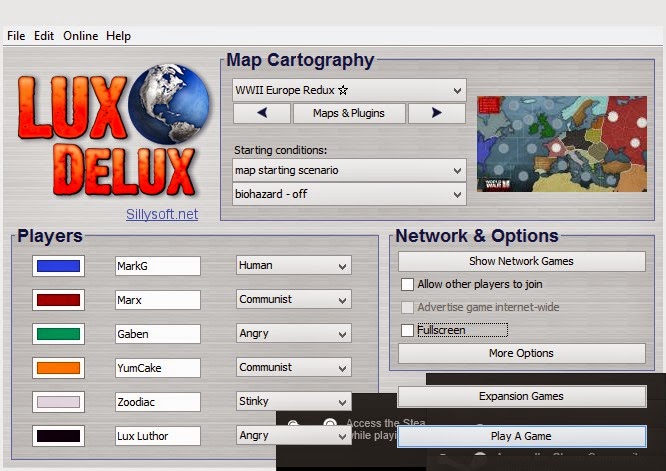Image resolution: width=666 pixels, height=471 pixels.
Task: Click the Marx player name field
Action: click(x=158, y=300)
